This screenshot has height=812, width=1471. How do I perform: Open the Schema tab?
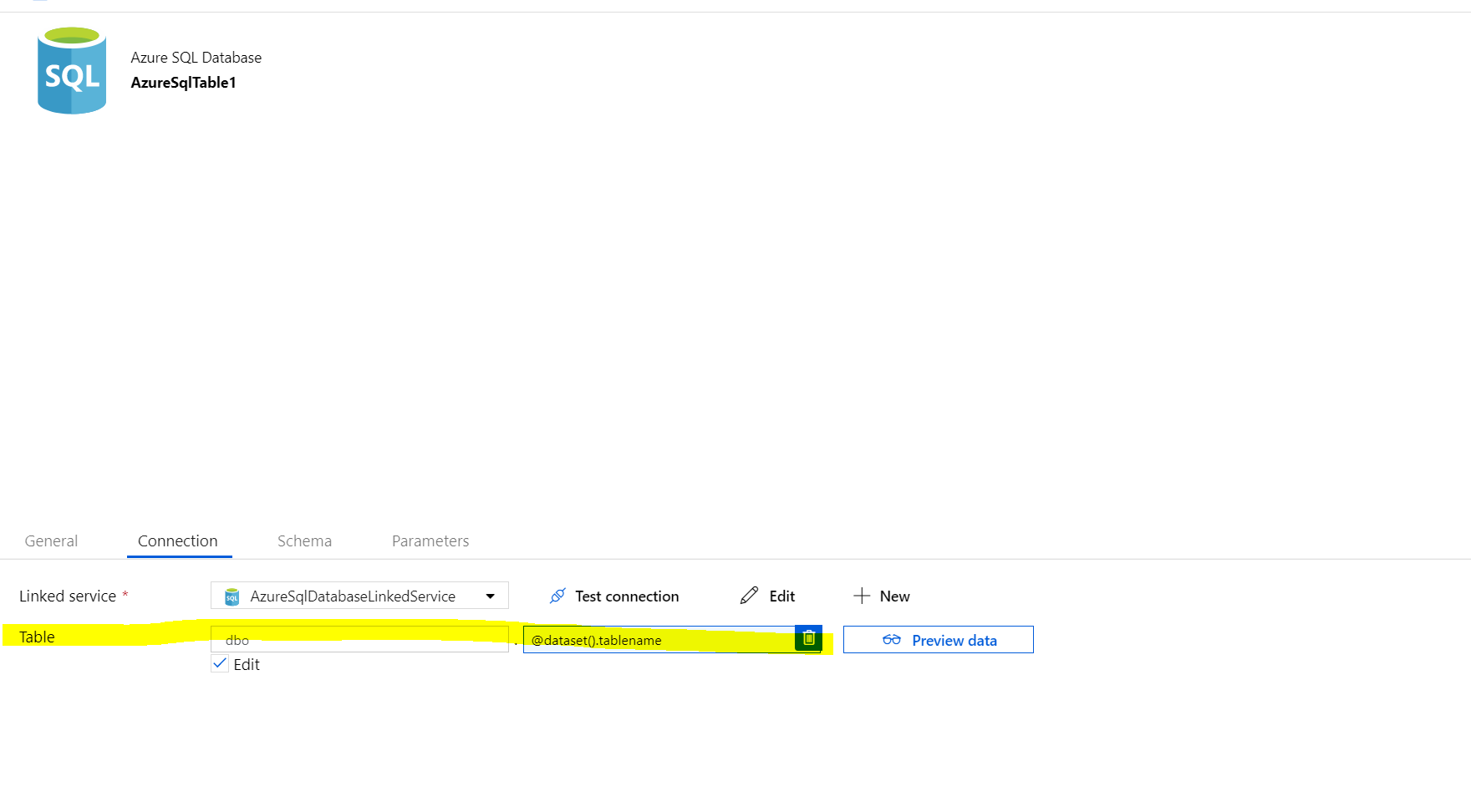304,540
